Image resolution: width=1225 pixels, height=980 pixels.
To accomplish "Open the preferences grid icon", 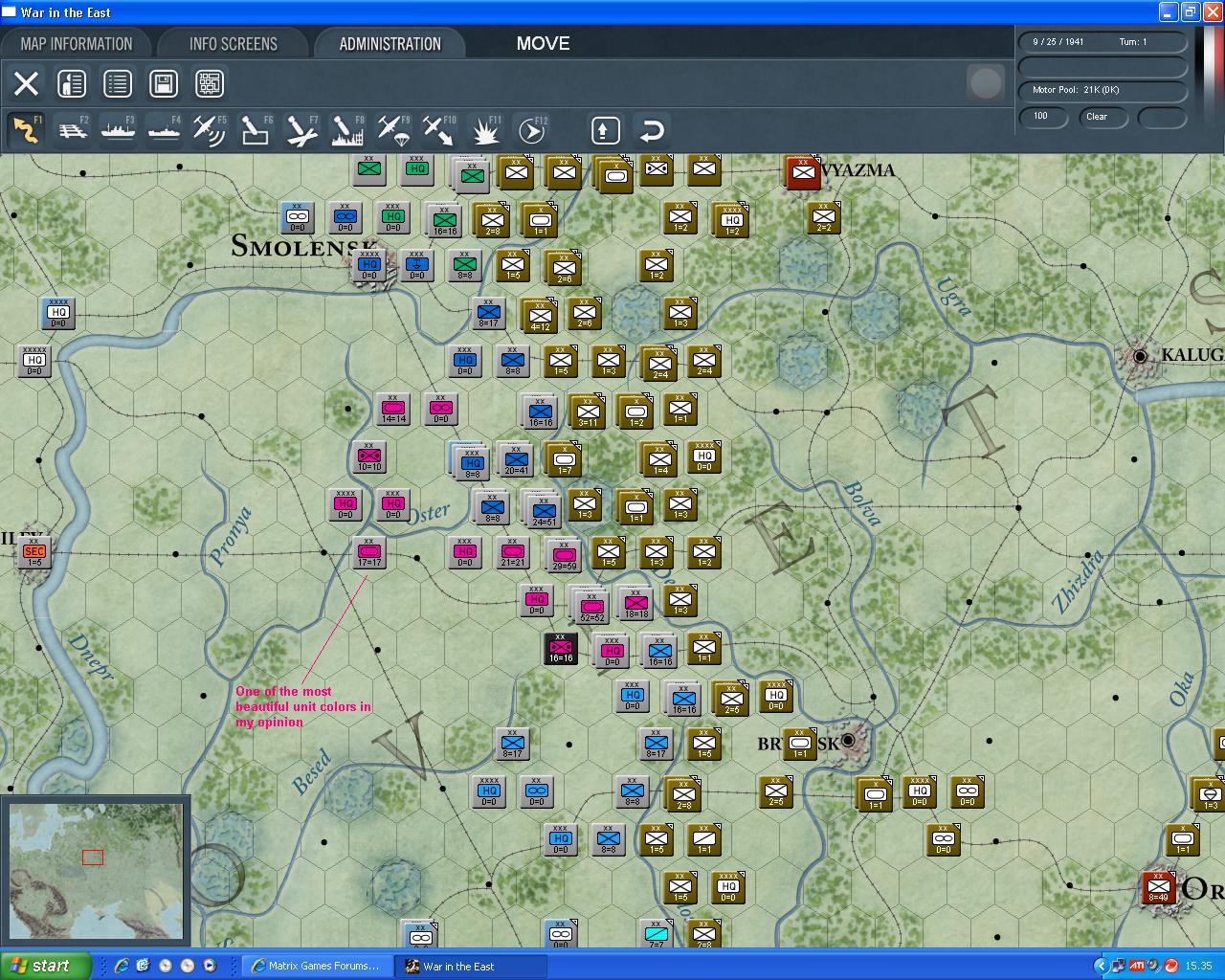I will point(210,83).
